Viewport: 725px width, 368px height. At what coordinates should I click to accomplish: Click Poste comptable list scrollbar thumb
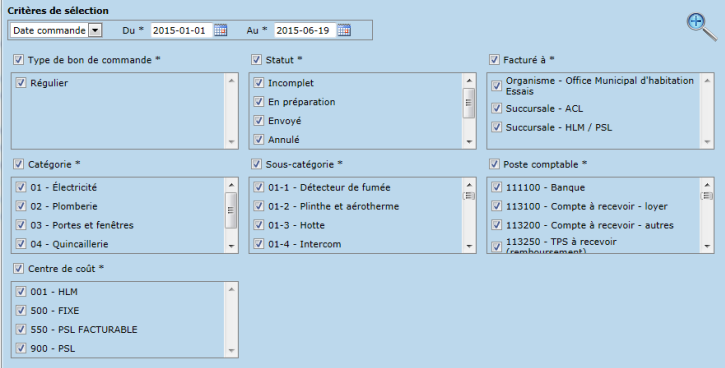[x=707, y=196]
